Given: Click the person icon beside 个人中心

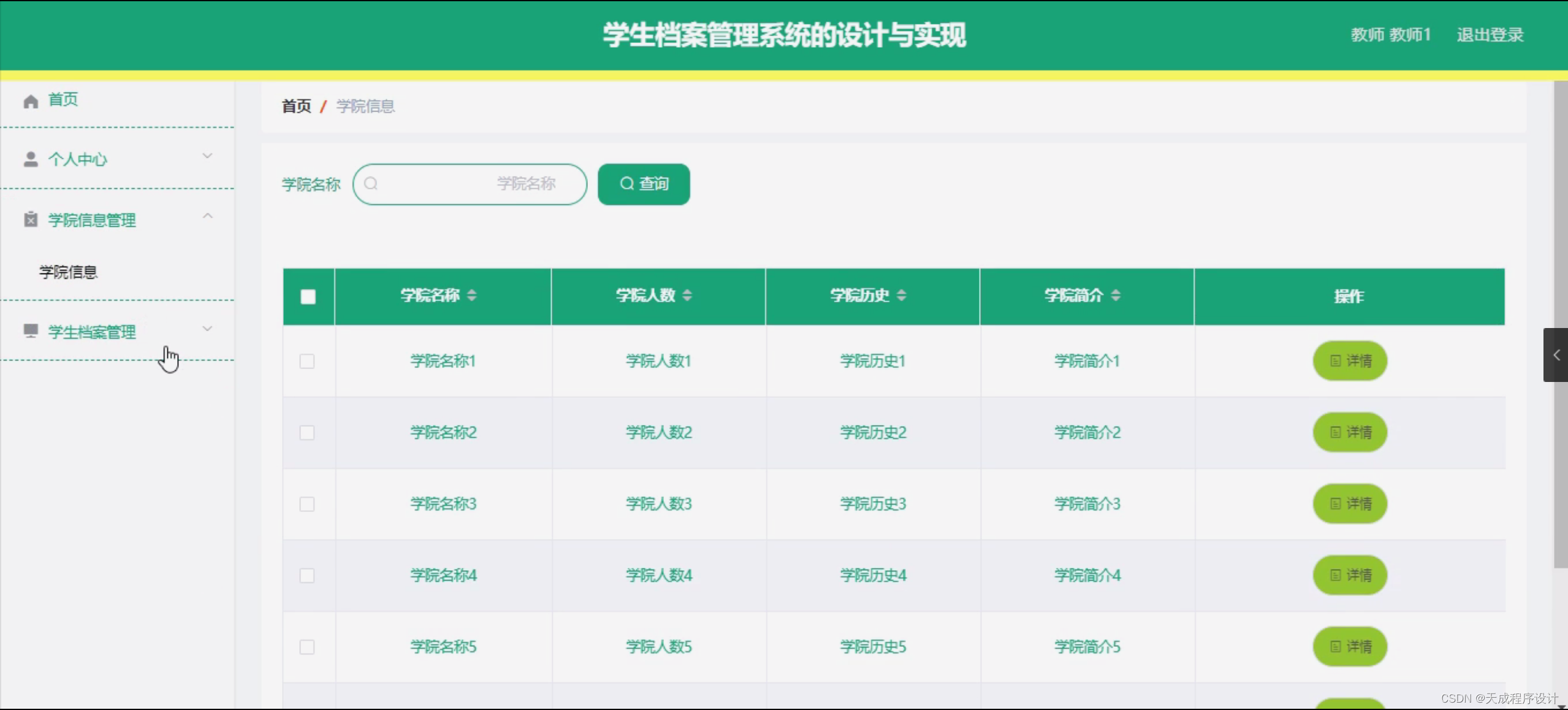Looking at the screenshot, I should (x=31, y=159).
